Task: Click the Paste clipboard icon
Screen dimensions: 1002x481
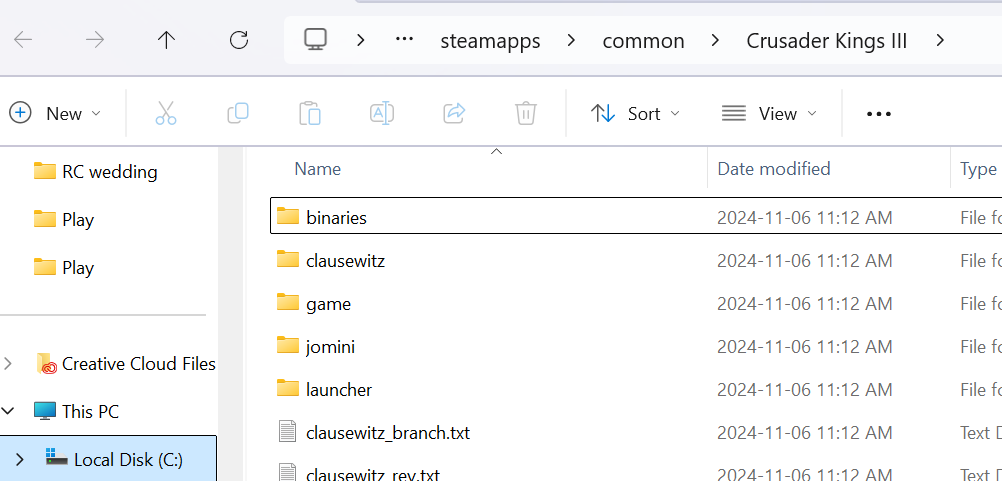Action: pos(310,113)
